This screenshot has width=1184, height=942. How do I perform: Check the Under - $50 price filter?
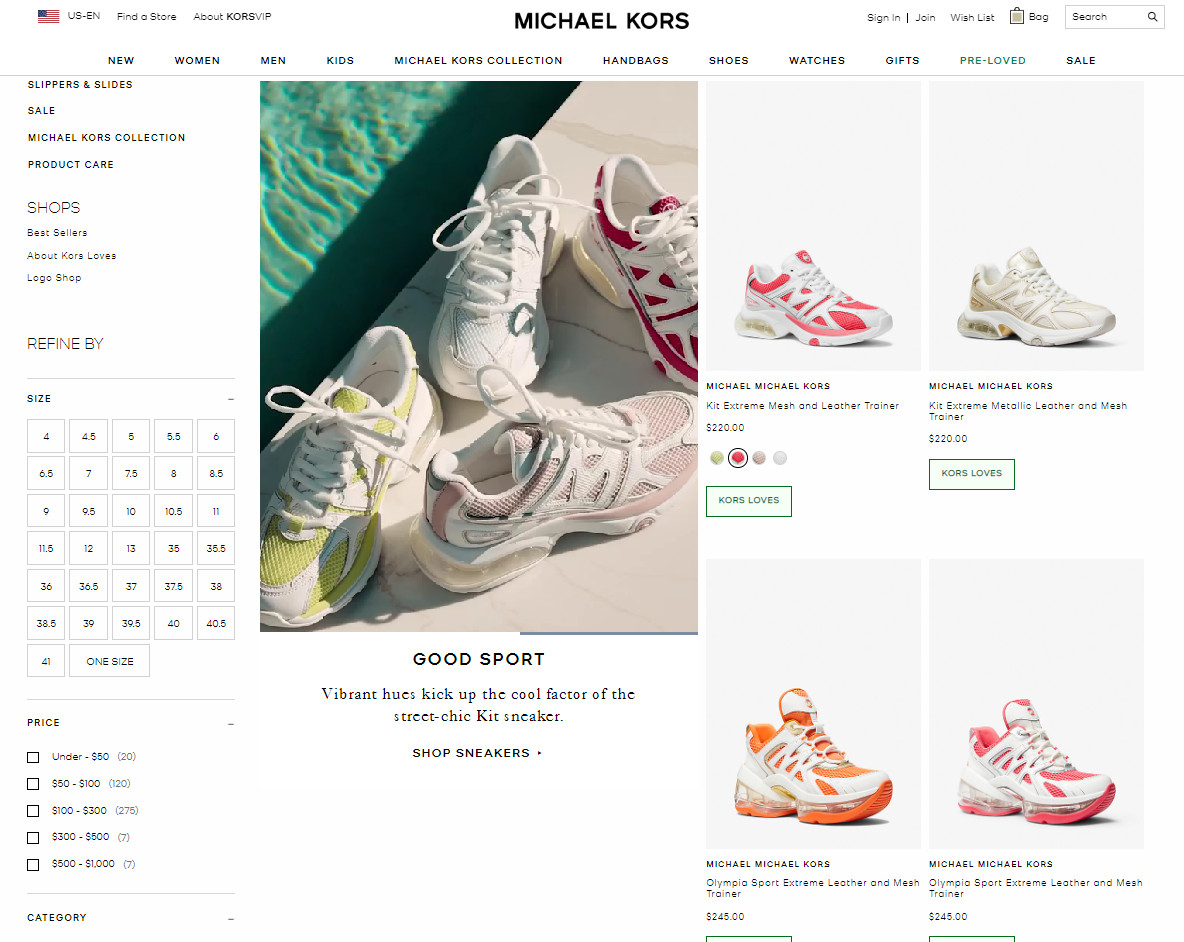[33, 757]
